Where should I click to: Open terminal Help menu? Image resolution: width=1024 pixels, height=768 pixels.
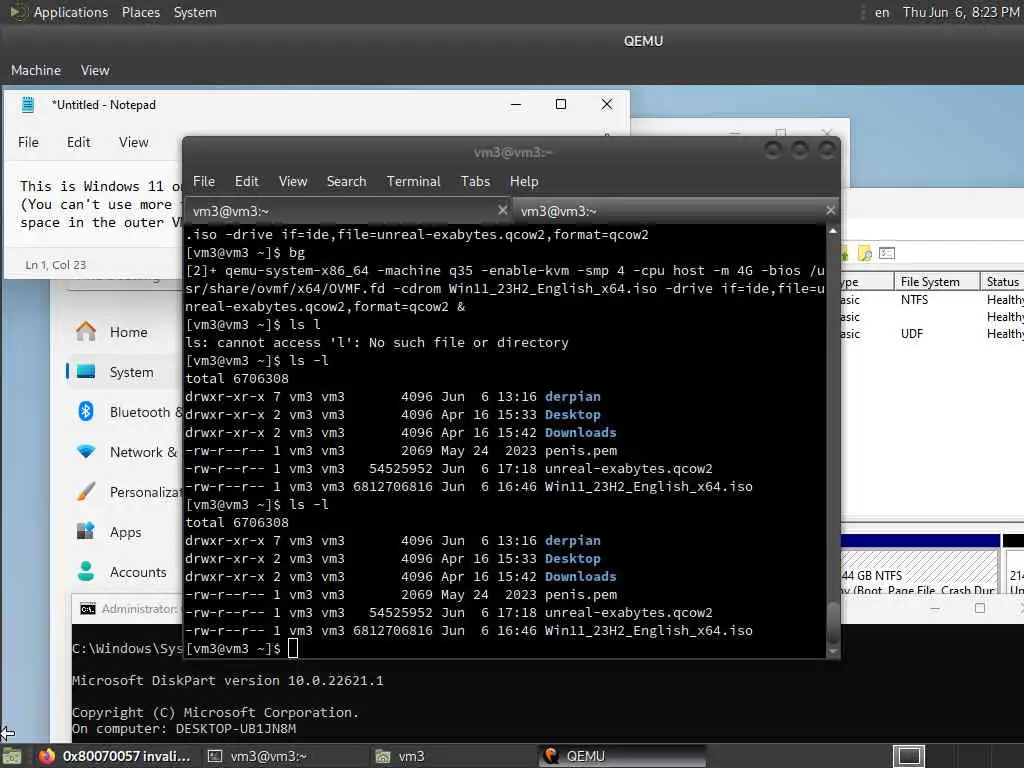(x=524, y=181)
